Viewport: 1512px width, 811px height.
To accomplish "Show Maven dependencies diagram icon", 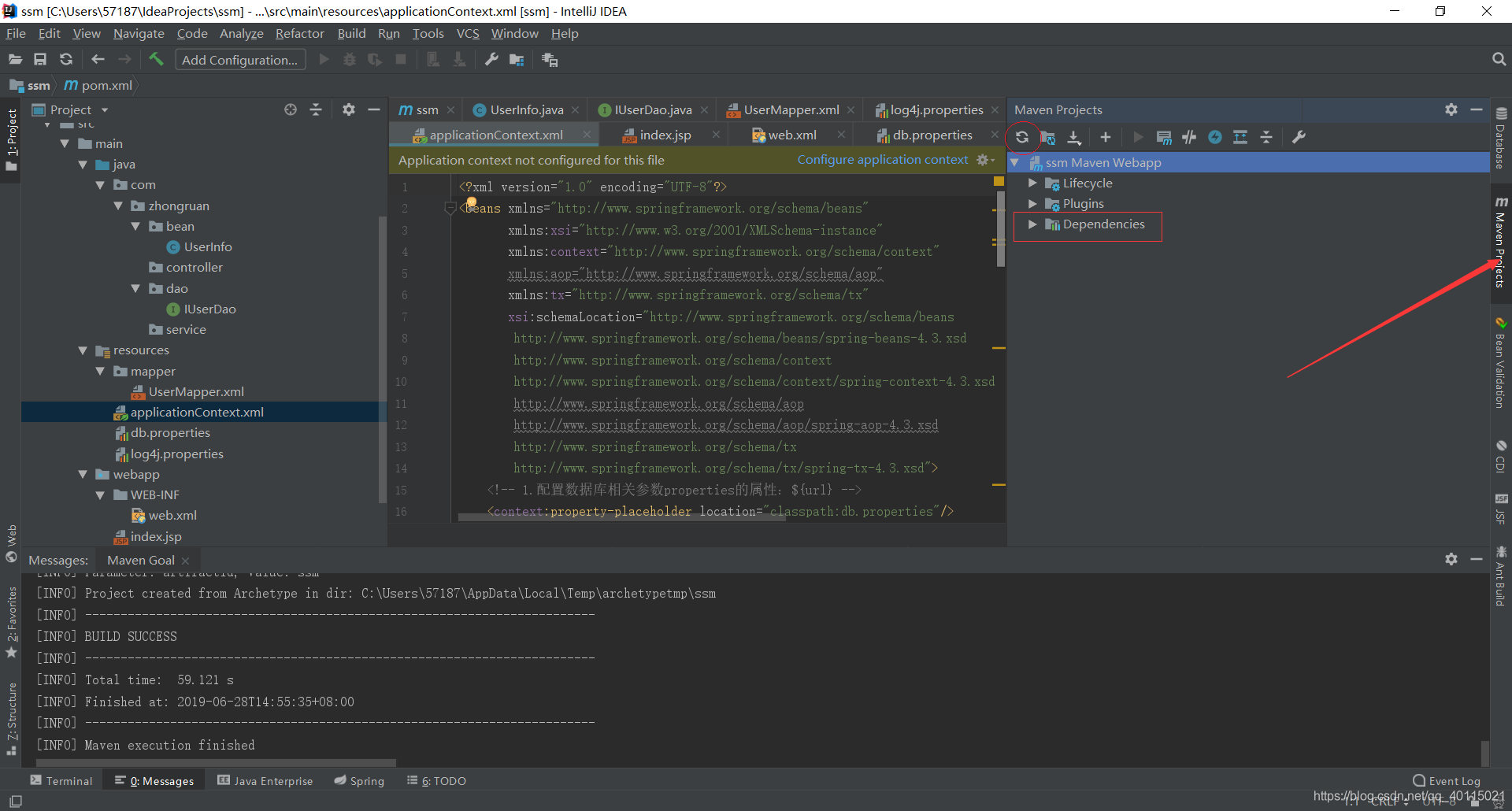I will tap(1240, 137).
